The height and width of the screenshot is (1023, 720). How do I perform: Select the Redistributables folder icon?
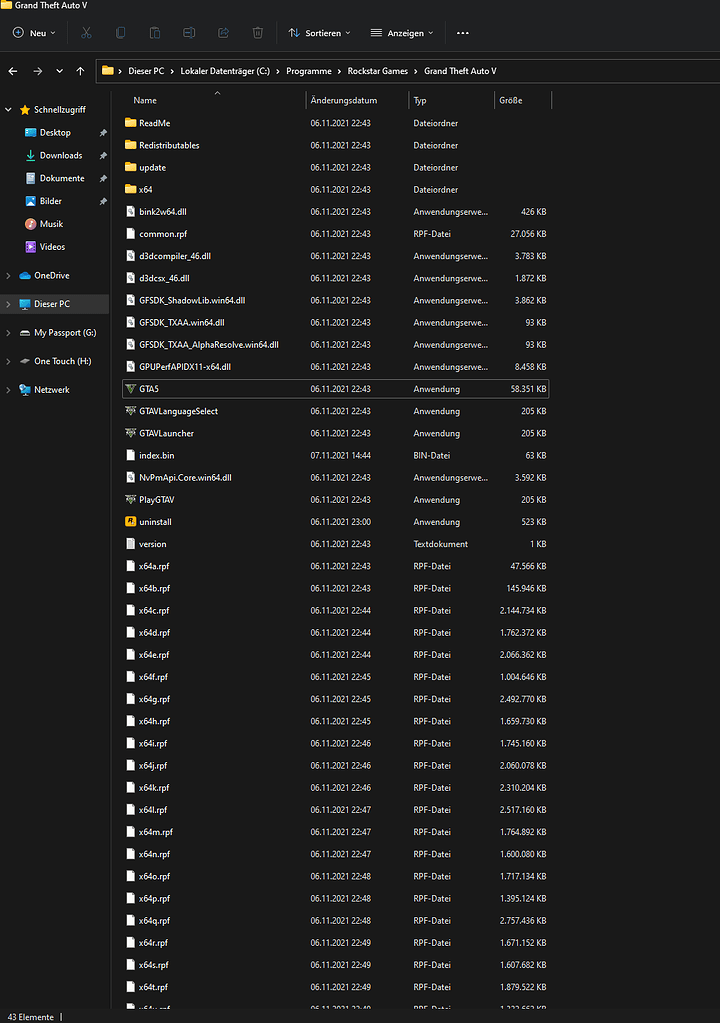[130, 145]
